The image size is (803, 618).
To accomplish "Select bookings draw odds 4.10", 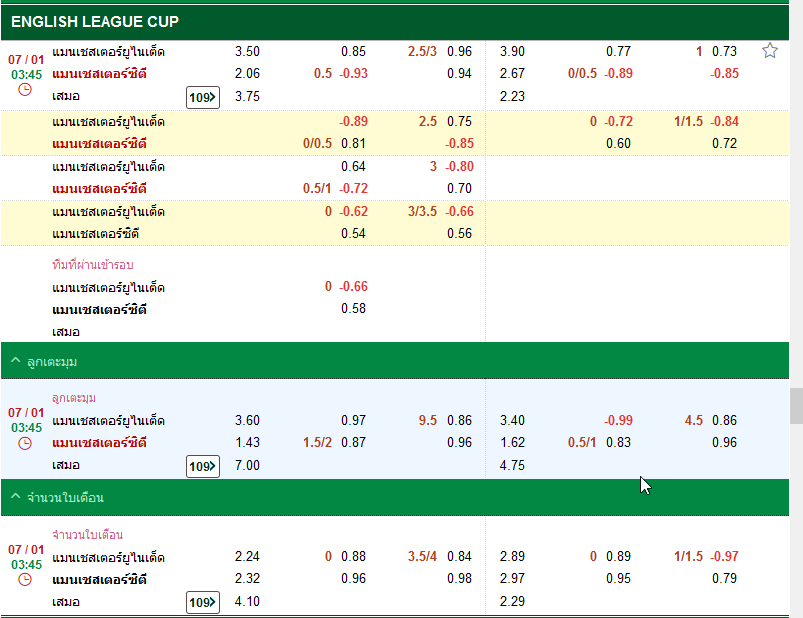I will click(247, 602).
